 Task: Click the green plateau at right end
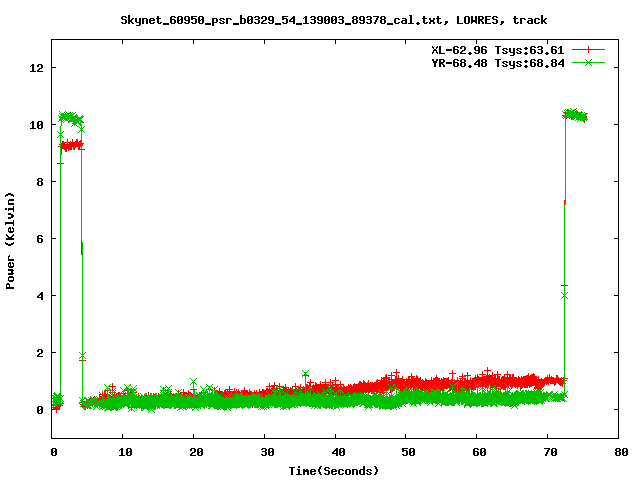(575, 116)
